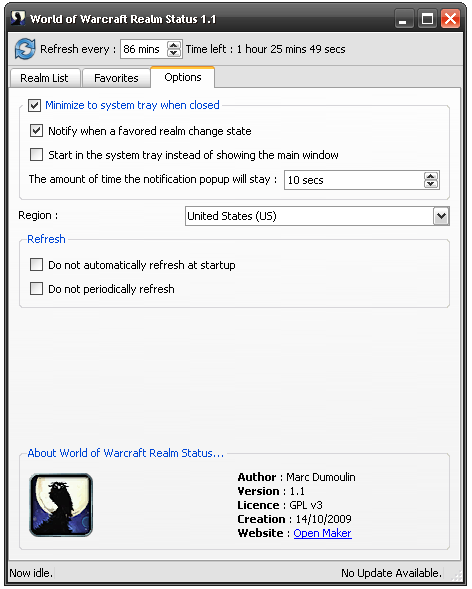Close the World of Warcraft Realm Status window
The width and height of the screenshot is (472, 589).
(x=451, y=19)
